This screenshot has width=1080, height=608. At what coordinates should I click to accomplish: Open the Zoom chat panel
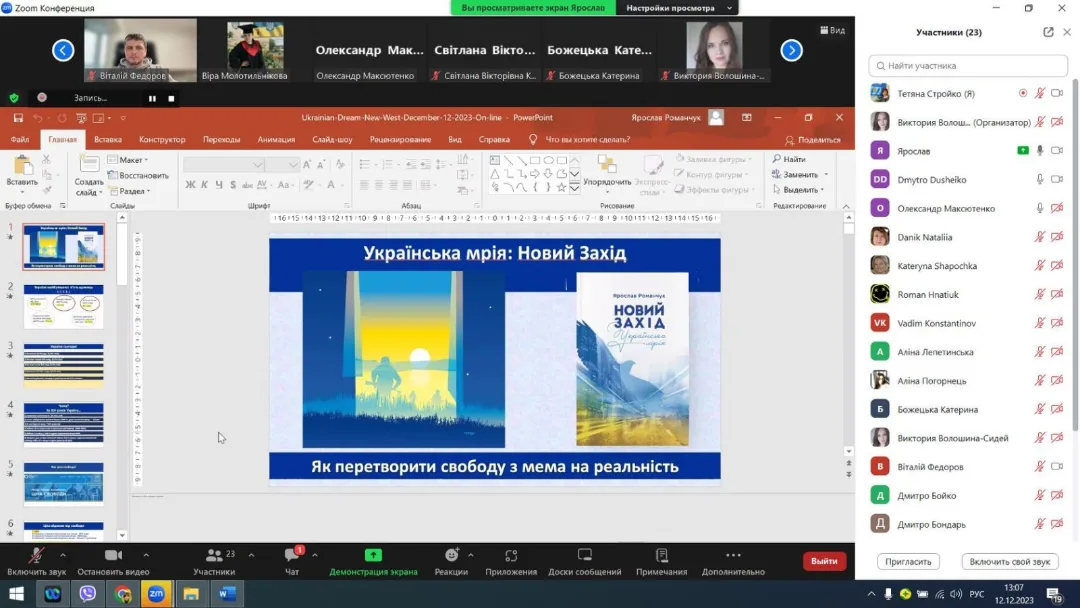tap(292, 558)
